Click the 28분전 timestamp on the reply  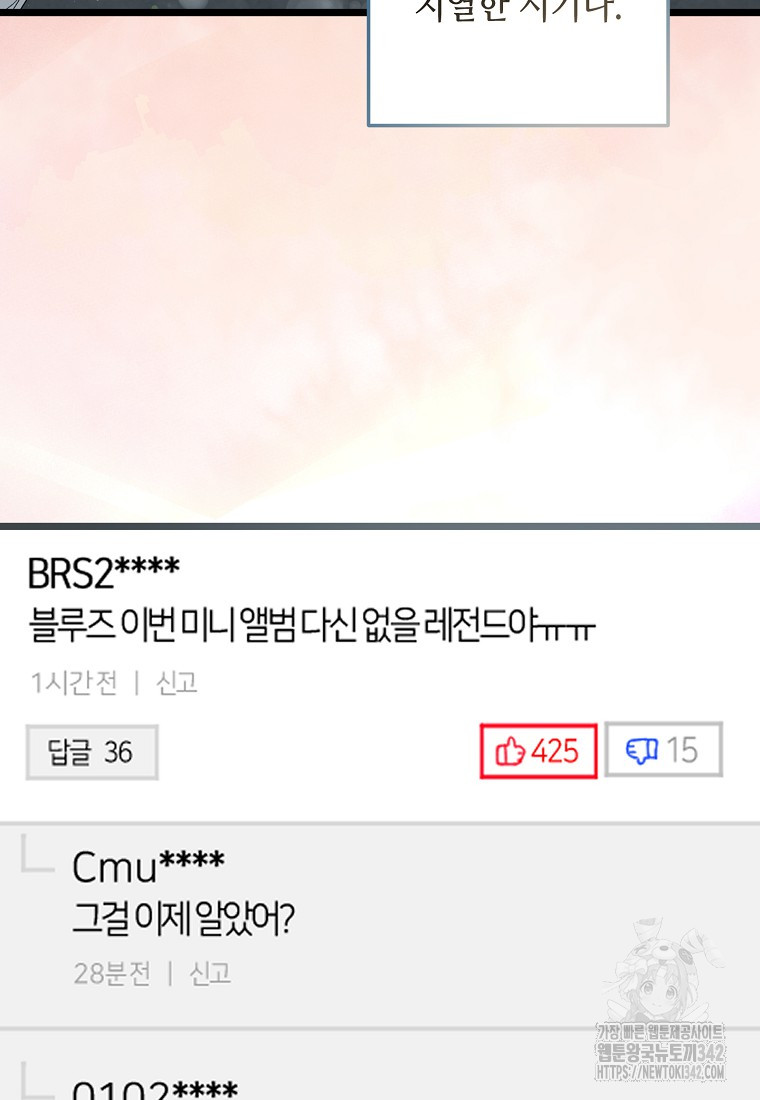point(112,974)
